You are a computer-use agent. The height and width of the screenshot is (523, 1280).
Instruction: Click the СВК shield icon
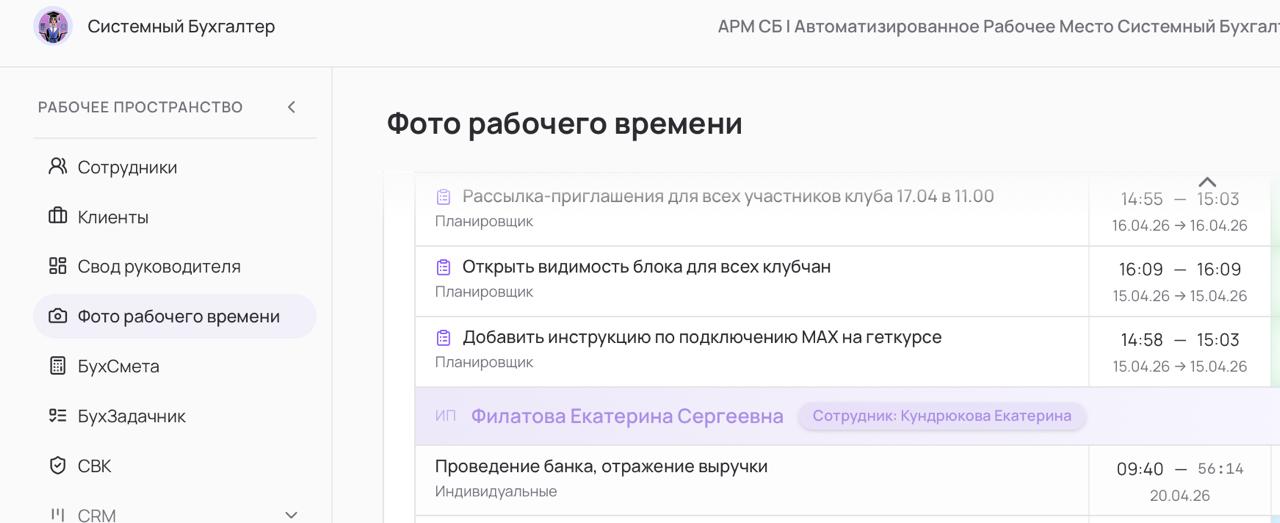58,466
